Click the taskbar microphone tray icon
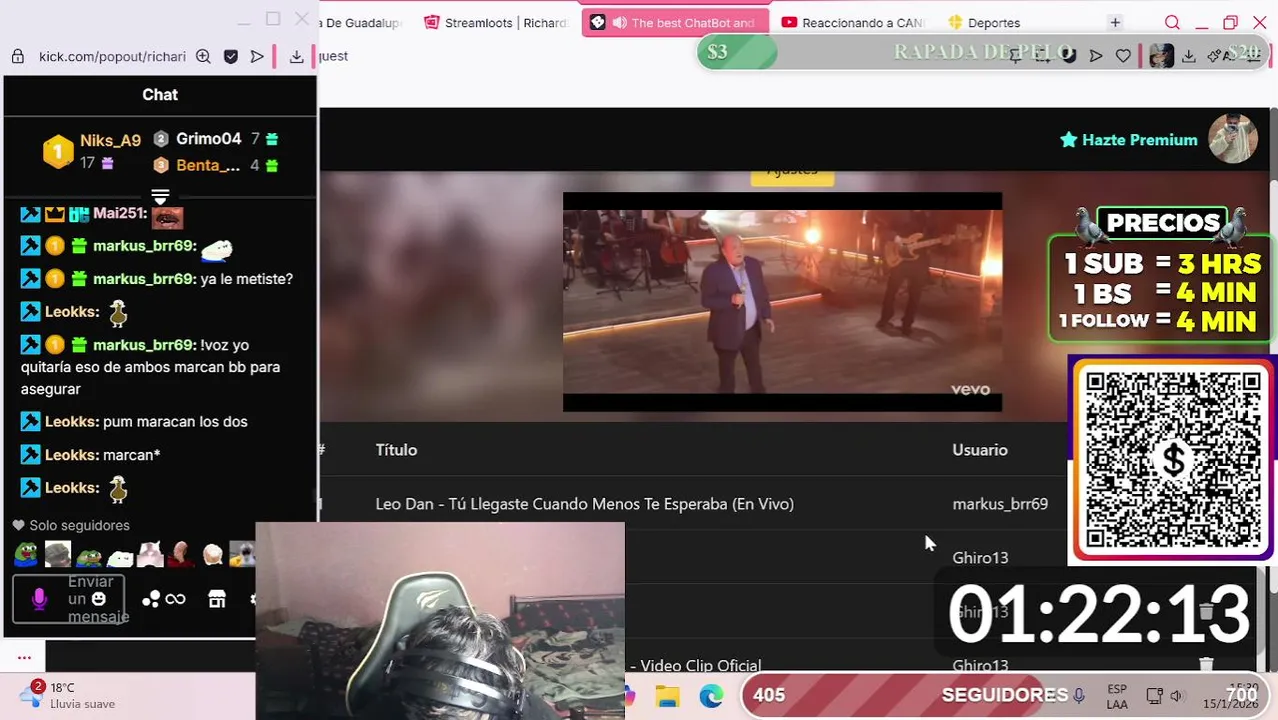 click(x=1079, y=695)
